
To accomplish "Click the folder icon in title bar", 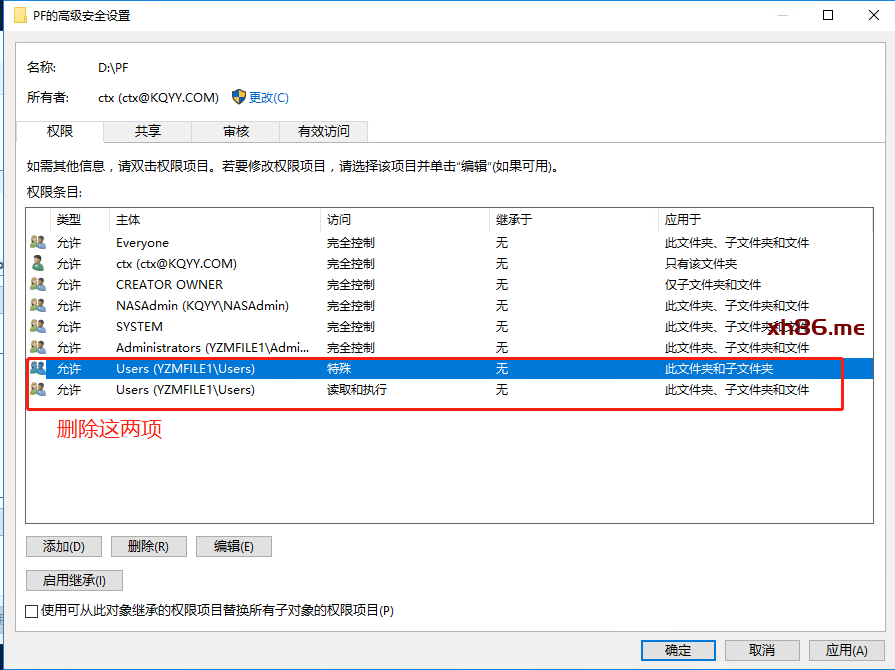I will [x=19, y=15].
